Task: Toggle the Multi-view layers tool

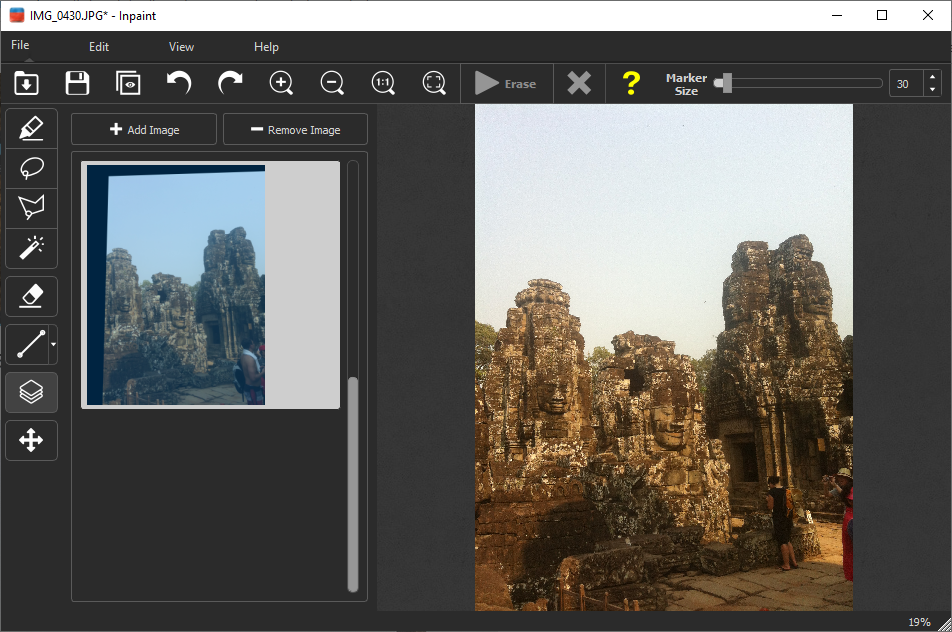Action: (32, 392)
